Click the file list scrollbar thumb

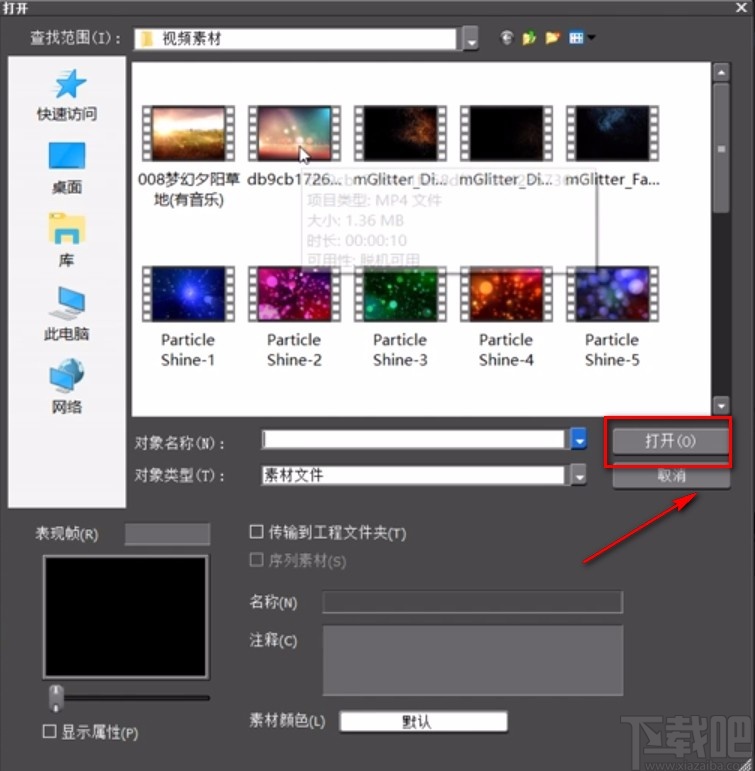721,148
